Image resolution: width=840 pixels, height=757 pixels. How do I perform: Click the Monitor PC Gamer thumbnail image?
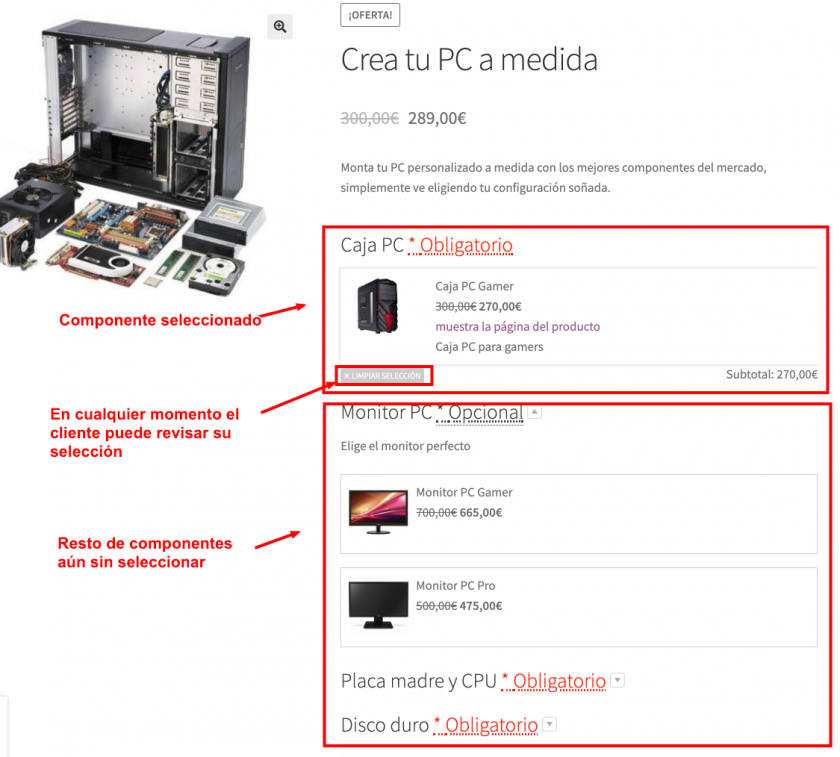pyautogui.click(x=378, y=512)
